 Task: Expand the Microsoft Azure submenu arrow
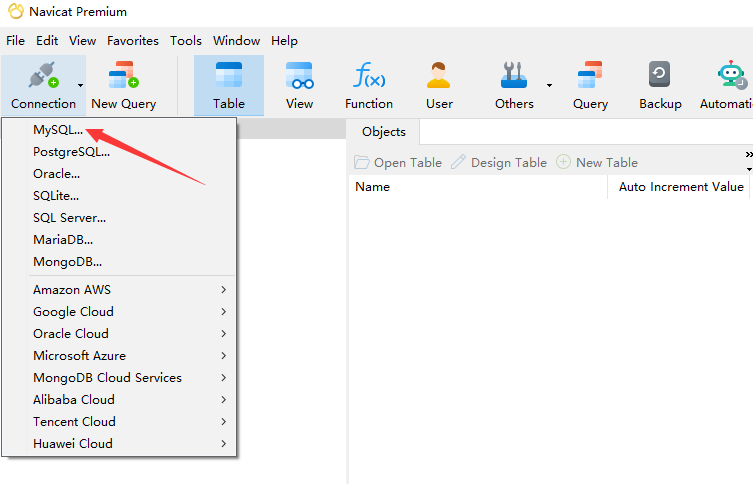(223, 356)
